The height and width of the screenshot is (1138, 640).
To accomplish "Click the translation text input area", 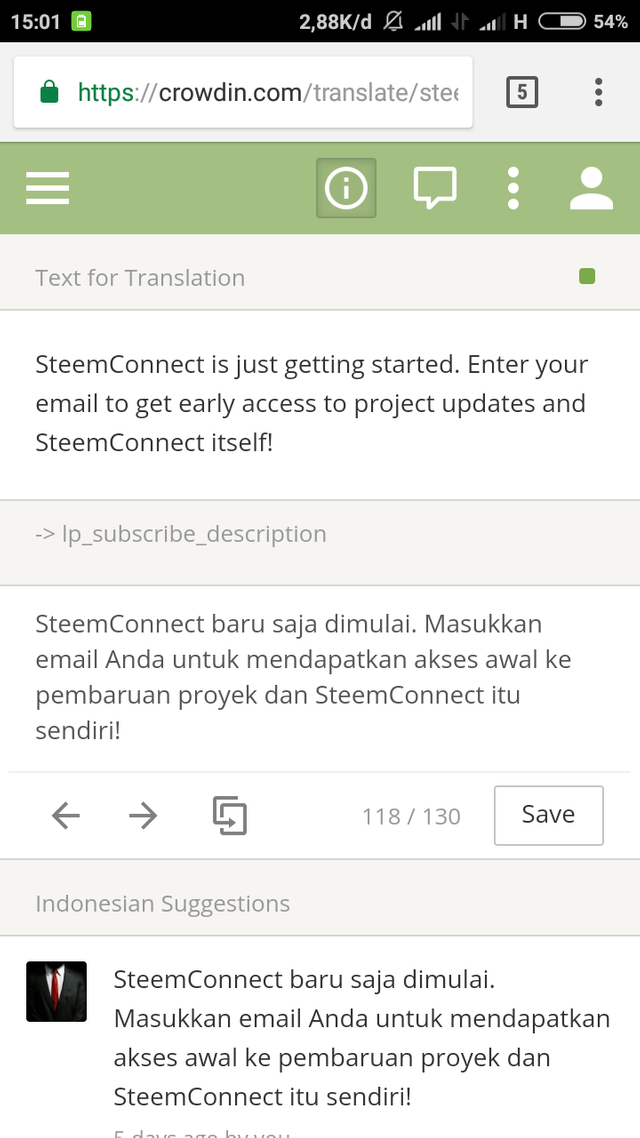I will 318,677.
